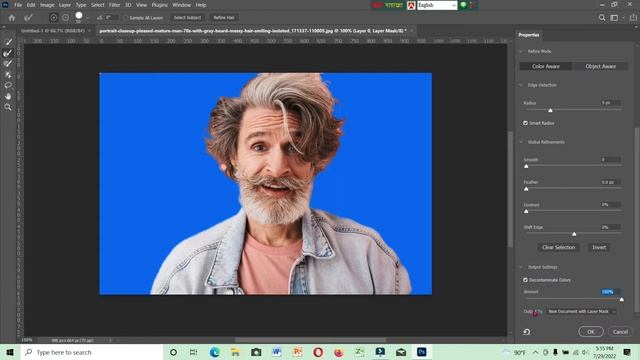Open the Output To dropdown
The image size is (640, 360).
click(581, 311)
